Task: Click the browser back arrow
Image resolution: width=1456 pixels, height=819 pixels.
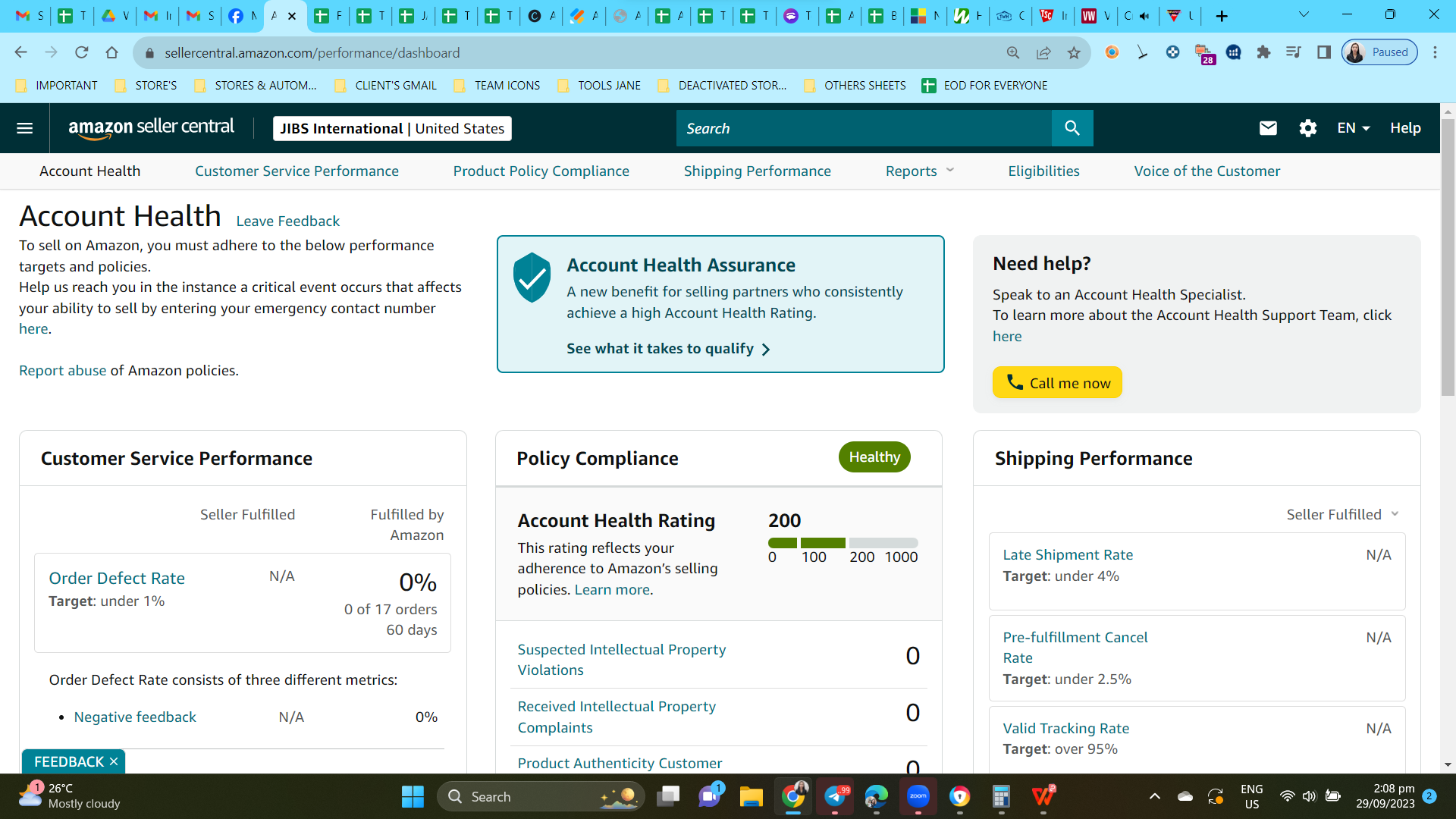Action: tap(20, 52)
